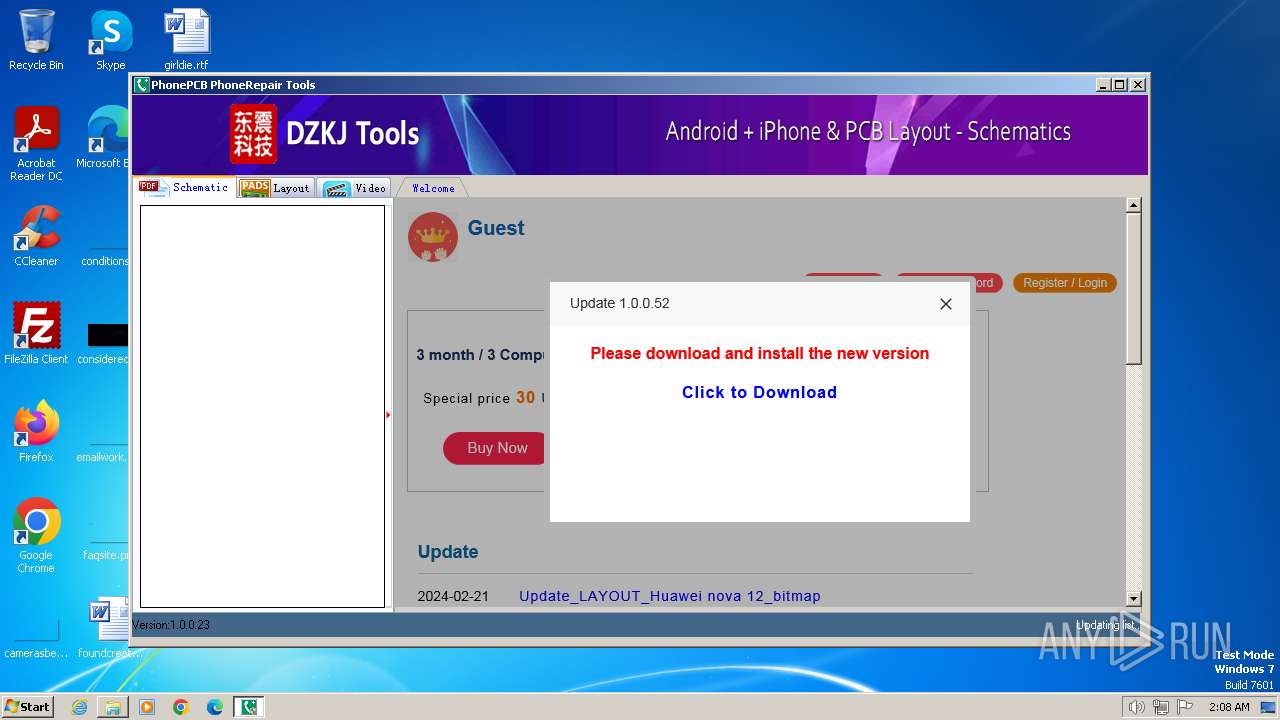Open the Schematic tab
The height and width of the screenshot is (720, 1280).
pos(185,187)
